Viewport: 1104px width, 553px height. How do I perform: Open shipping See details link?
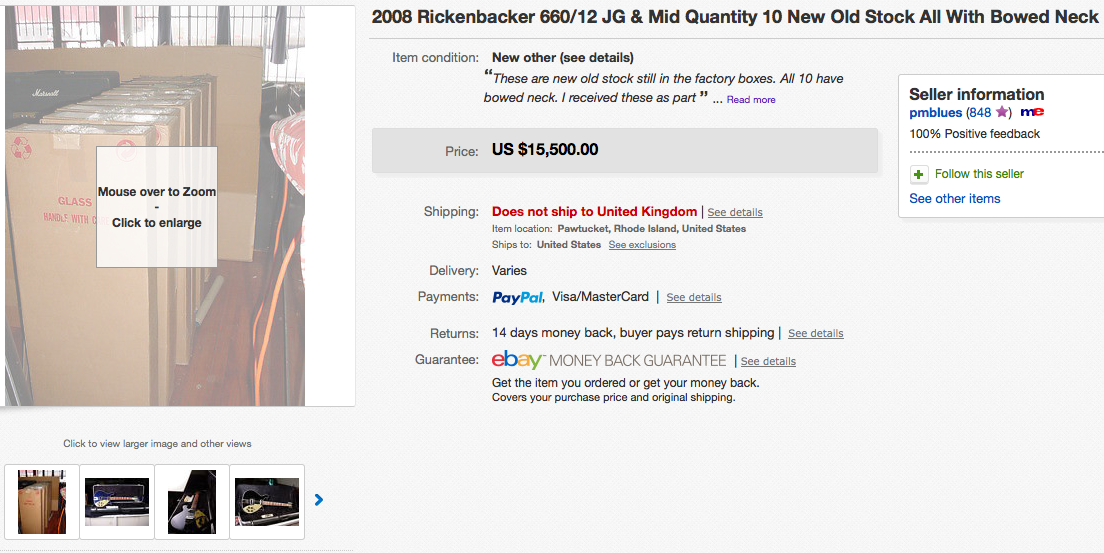pyautogui.click(x=735, y=212)
